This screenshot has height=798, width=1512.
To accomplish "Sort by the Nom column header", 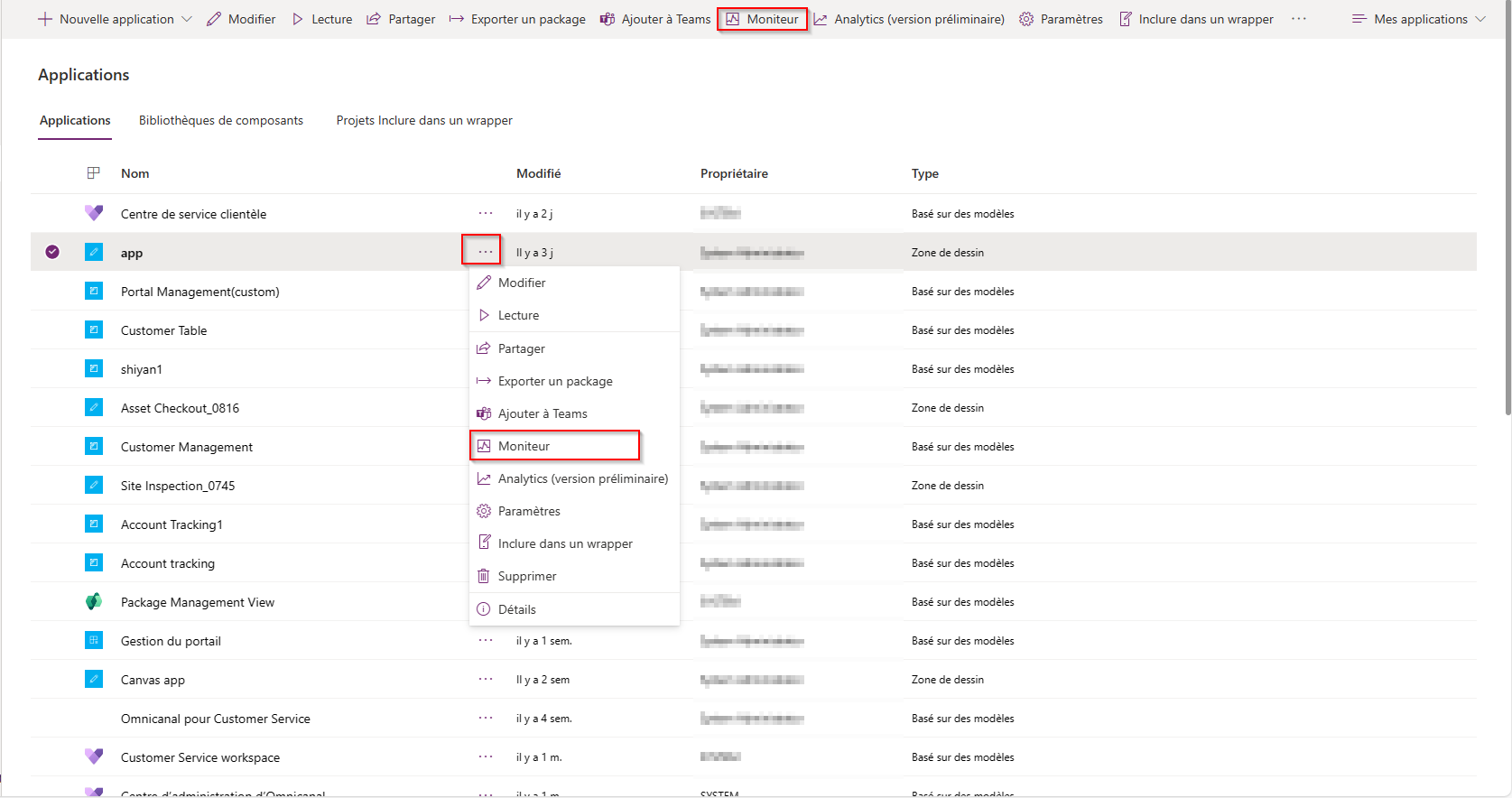I will 135,173.
